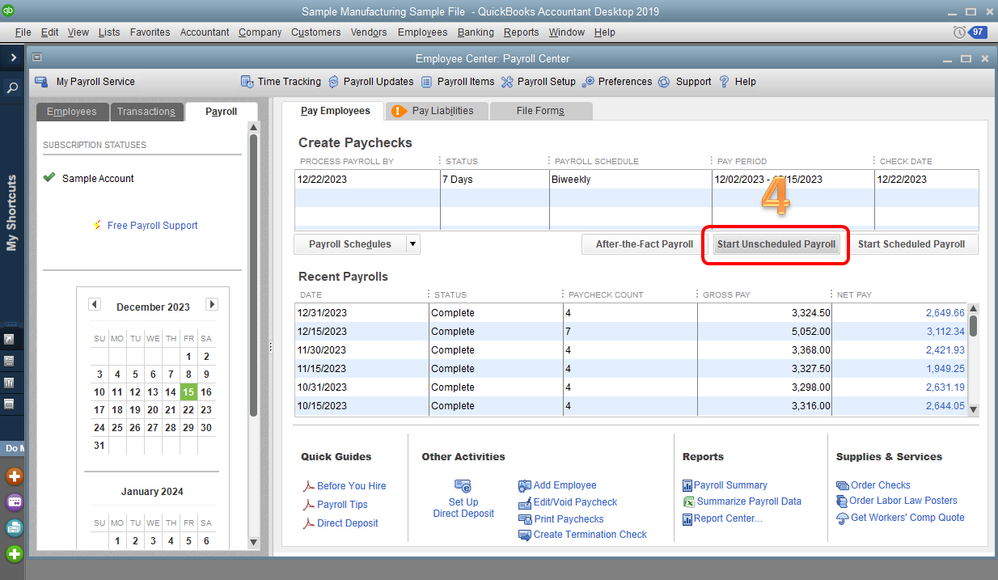
Task: Click the Add Employee icon
Action: tap(524, 486)
